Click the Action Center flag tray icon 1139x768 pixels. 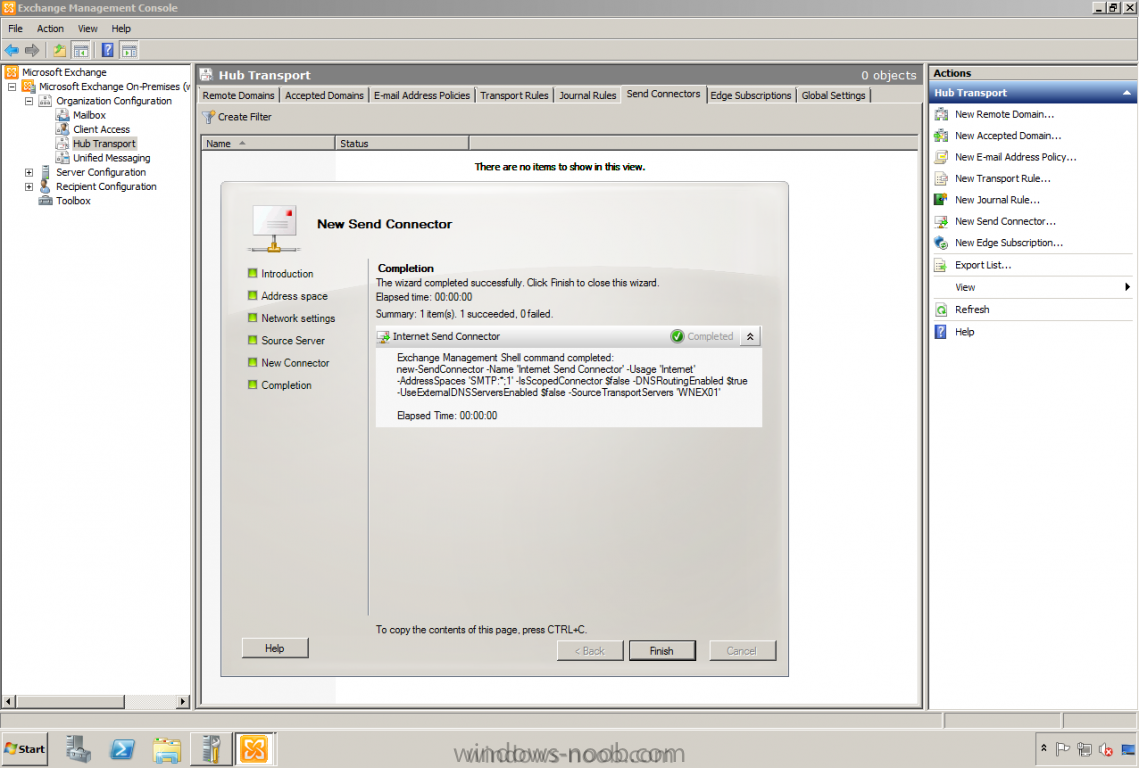pyautogui.click(x=1063, y=748)
